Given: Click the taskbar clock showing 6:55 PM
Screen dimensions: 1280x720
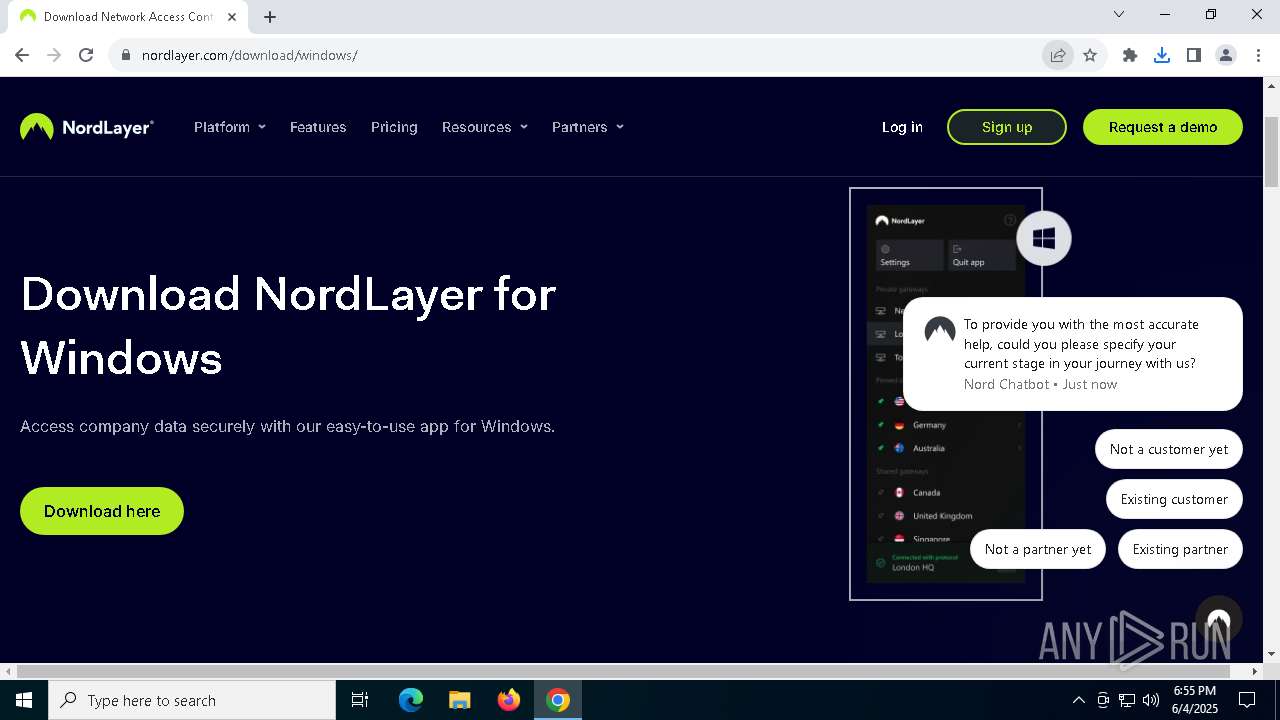Looking at the screenshot, I should pyautogui.click(x=1194, y=700).
